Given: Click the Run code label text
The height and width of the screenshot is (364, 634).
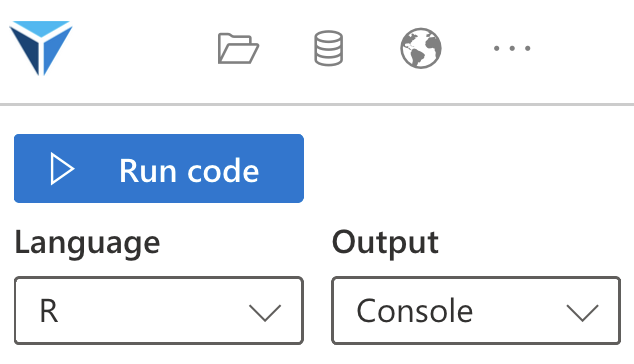Looking at the screenshot, I should click(189, 171).
